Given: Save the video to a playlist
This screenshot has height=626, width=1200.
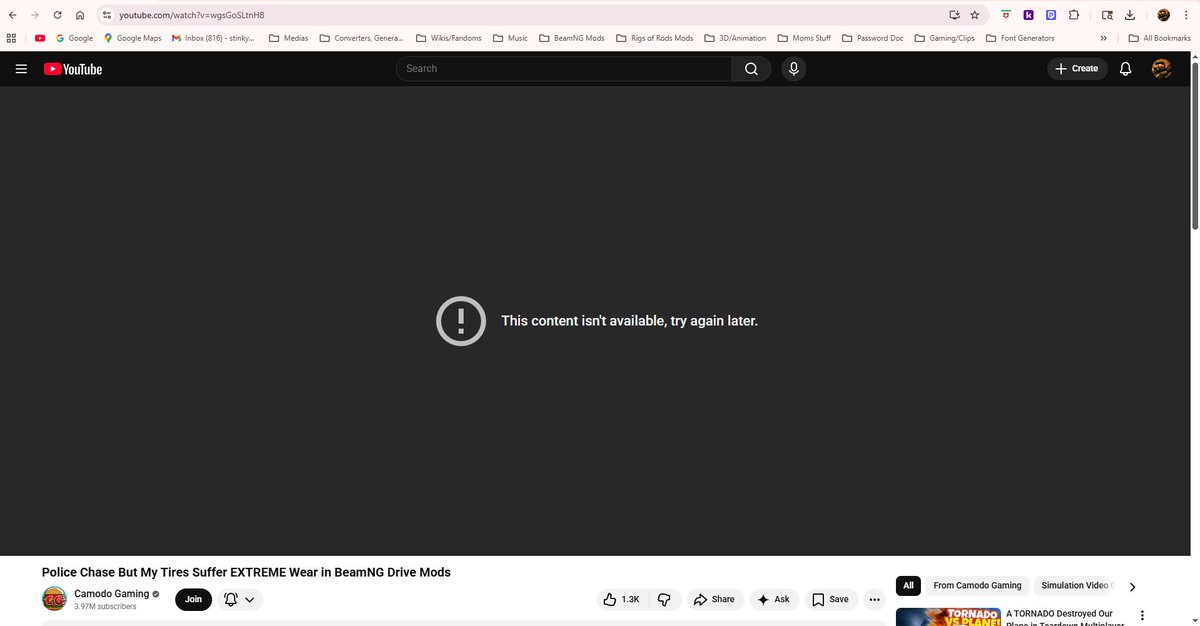Looking at the screenshot, I should coord(830,599).
